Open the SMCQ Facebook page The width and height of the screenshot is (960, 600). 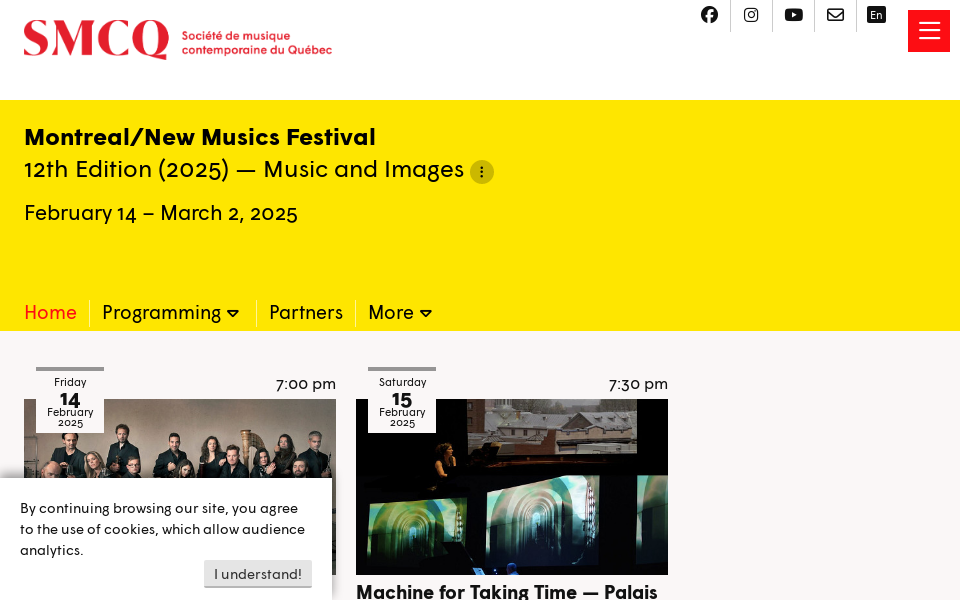tap(709, 14)
